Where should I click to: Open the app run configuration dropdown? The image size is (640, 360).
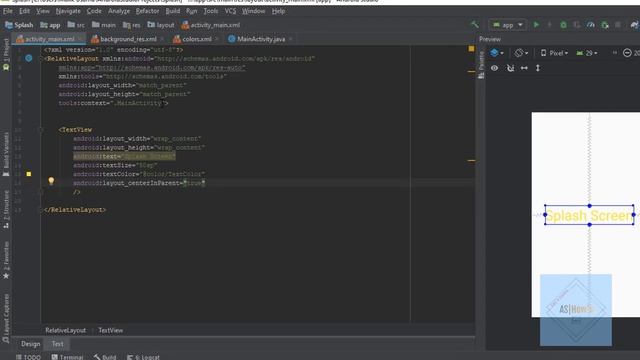508,25
